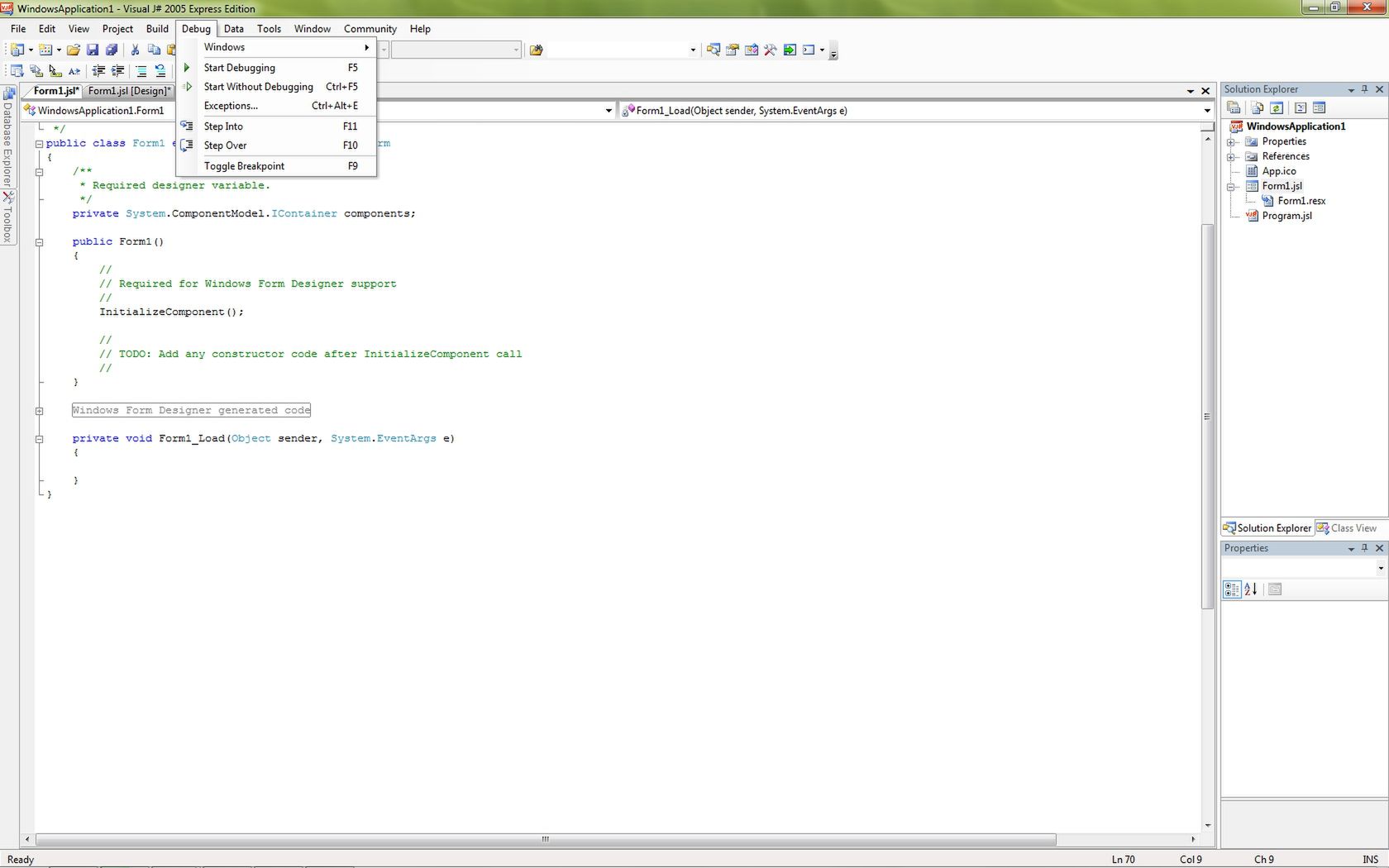Click the Display Parameter Info icon

(36, 71)
